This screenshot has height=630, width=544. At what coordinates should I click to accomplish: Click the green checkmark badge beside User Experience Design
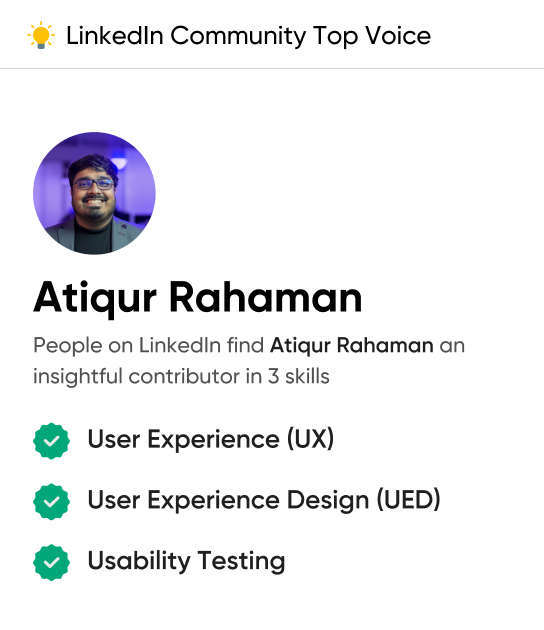[x=51, y=502]
